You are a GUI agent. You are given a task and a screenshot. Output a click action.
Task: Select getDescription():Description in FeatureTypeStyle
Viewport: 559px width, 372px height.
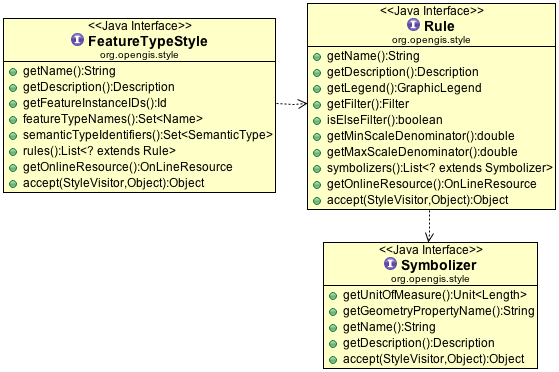point(99,87)
